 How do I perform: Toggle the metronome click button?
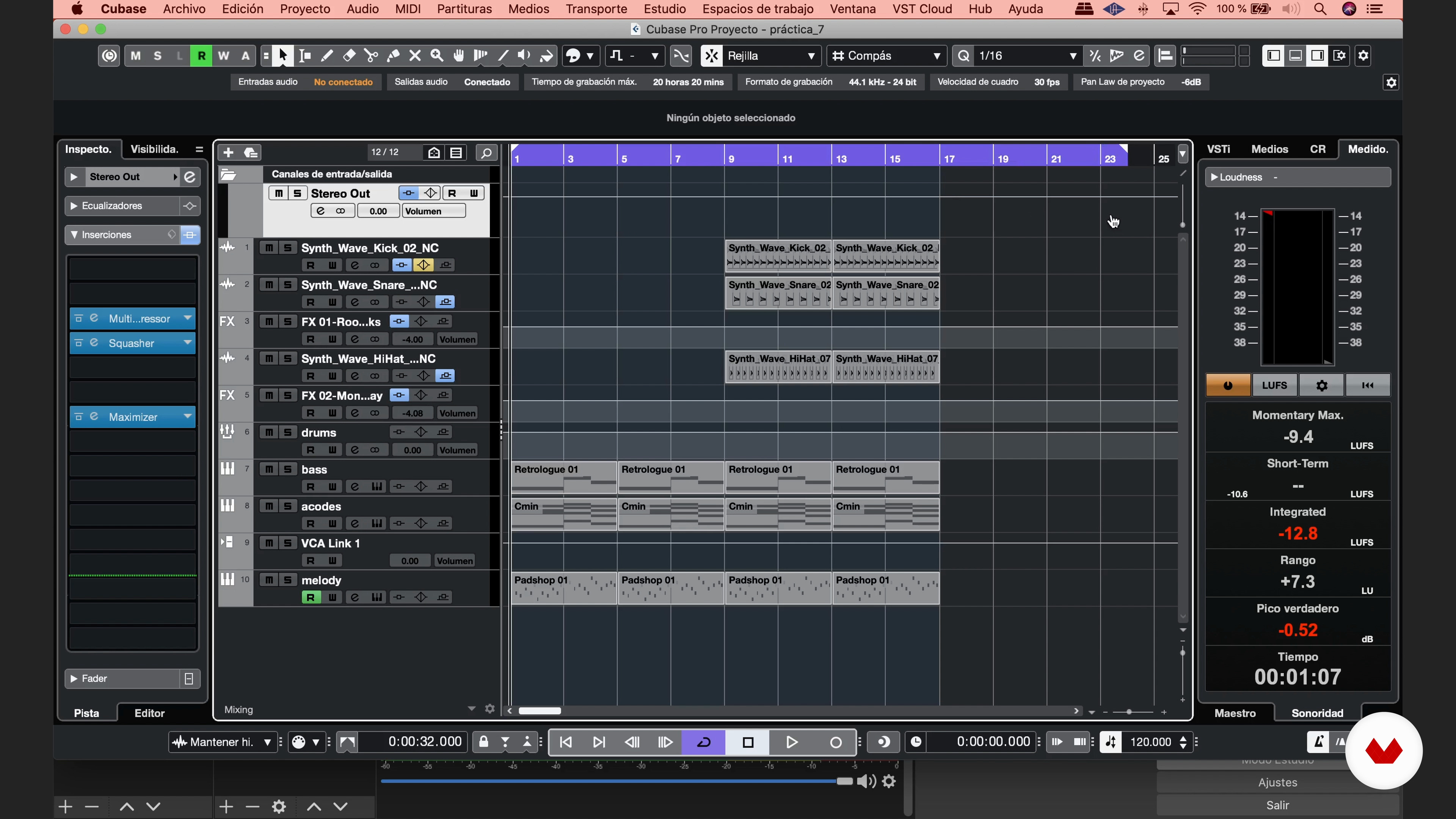(x=1318, y=742)
